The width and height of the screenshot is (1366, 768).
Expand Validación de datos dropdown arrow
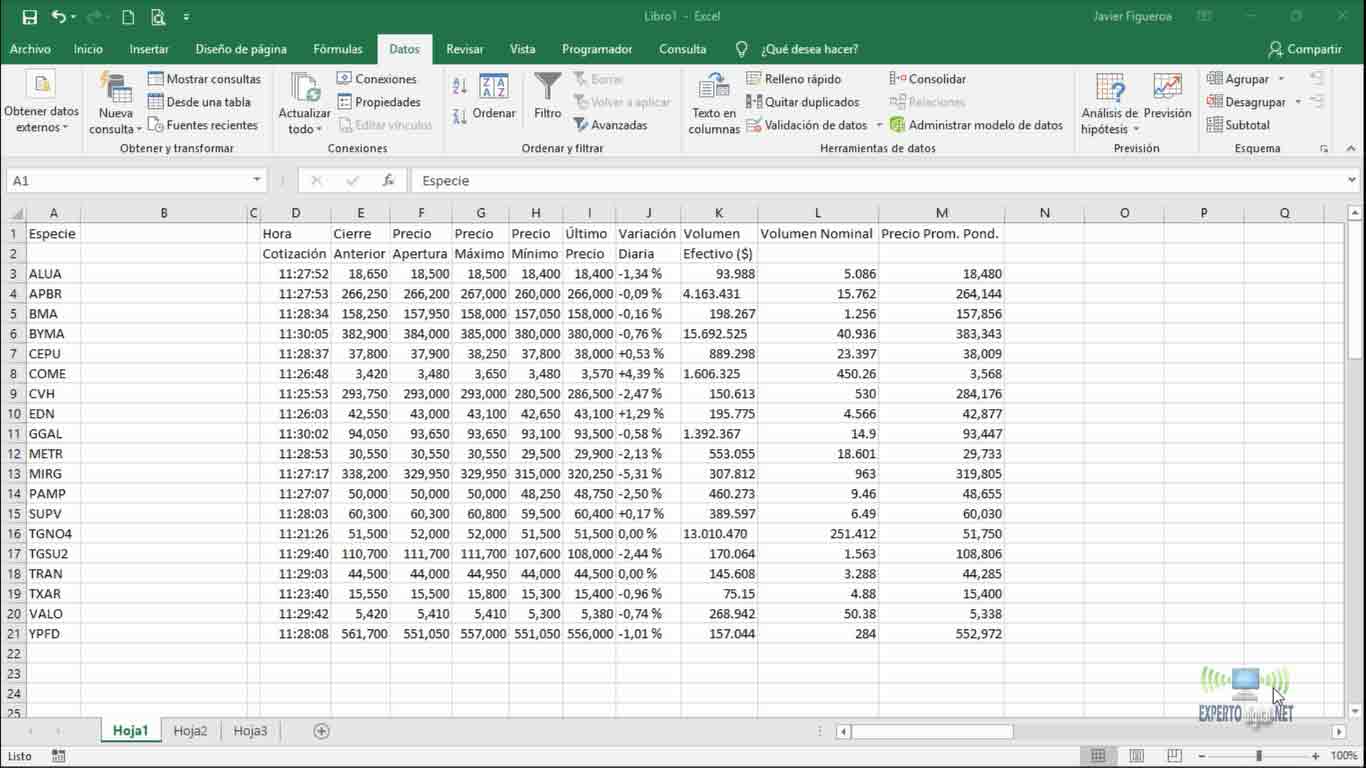pos(879,126)
